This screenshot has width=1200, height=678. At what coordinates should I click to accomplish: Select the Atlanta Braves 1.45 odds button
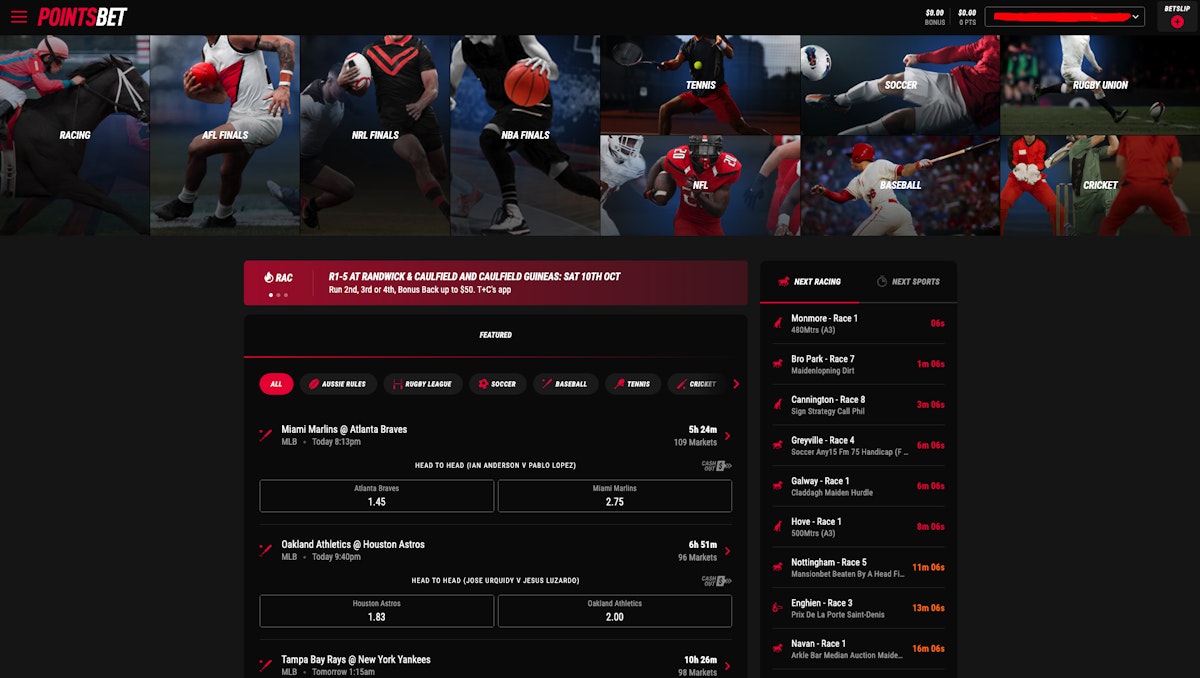376,495
